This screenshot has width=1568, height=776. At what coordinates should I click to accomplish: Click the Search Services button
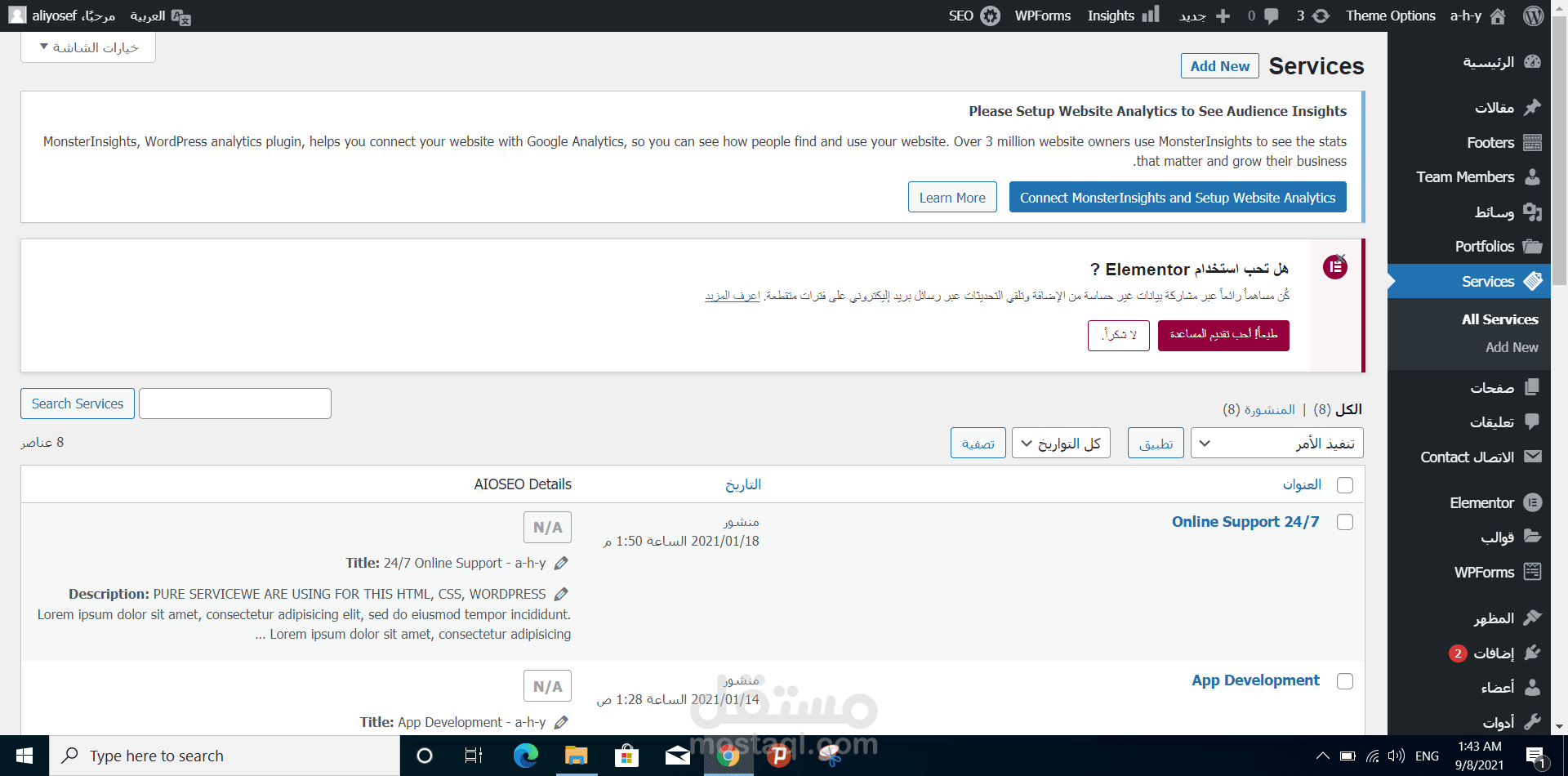[x=78, y=404]
